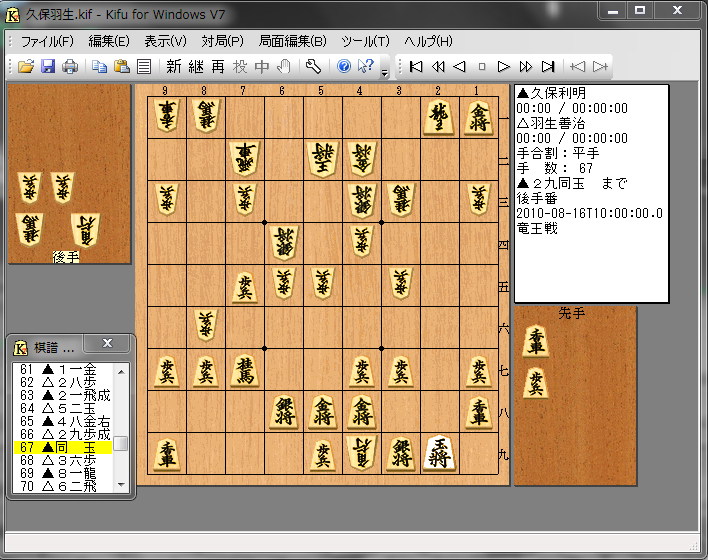Open the ツール(T) menu
Image resolution: width=708 pixels, height=560 pixels.
point(365,42)
